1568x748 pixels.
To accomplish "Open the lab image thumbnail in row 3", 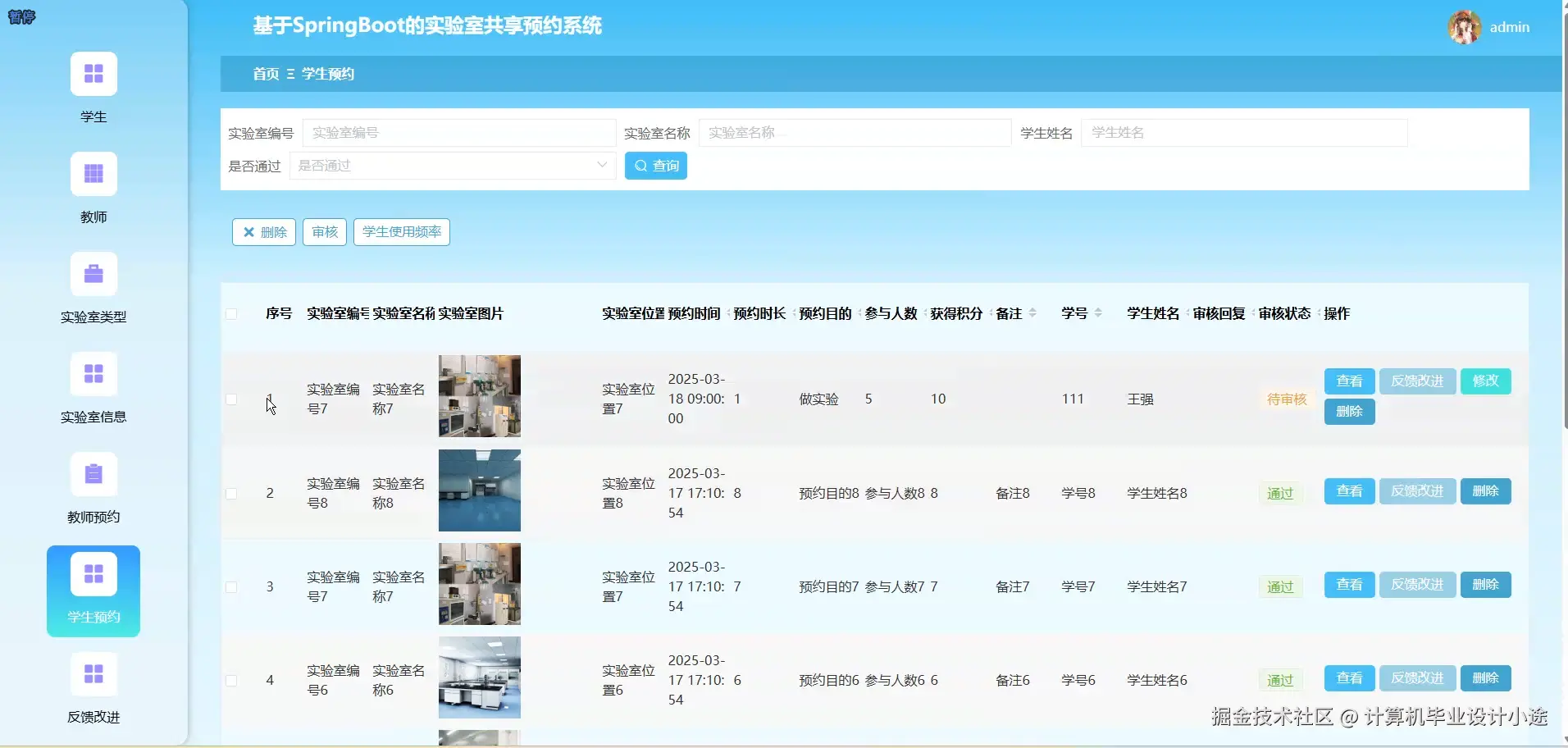I will click(479, 584).
